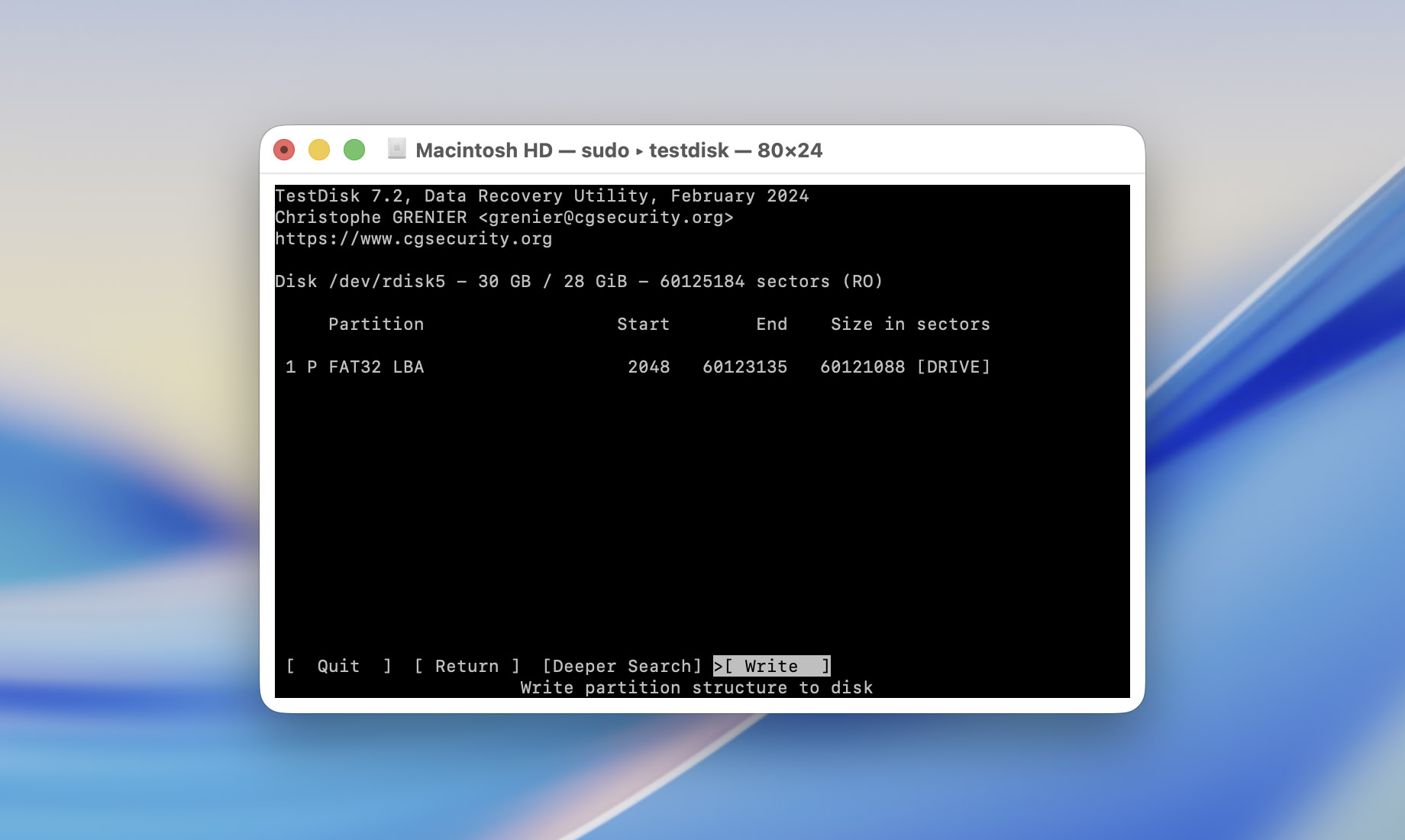The height and width of the screenshot is (840, 1405).
Task: Click the End column header
Action: point(771,325)
